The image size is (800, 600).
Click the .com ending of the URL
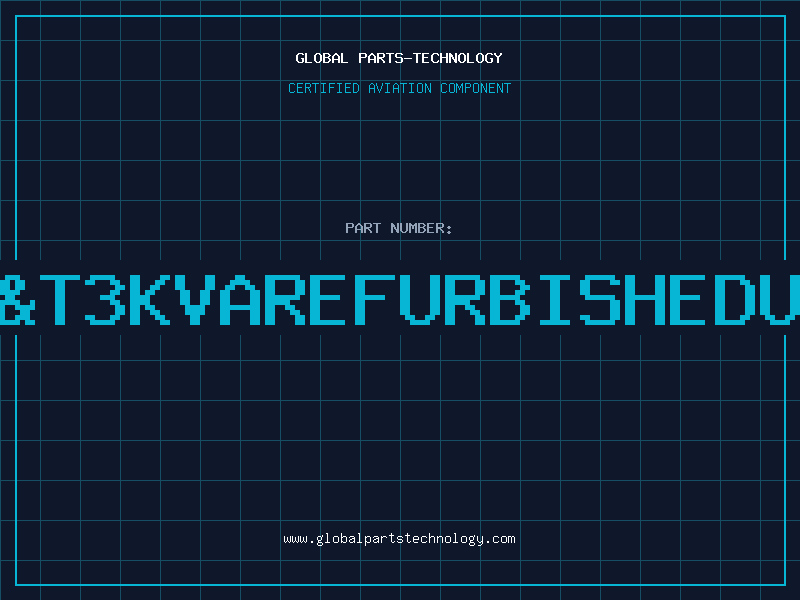500,539
